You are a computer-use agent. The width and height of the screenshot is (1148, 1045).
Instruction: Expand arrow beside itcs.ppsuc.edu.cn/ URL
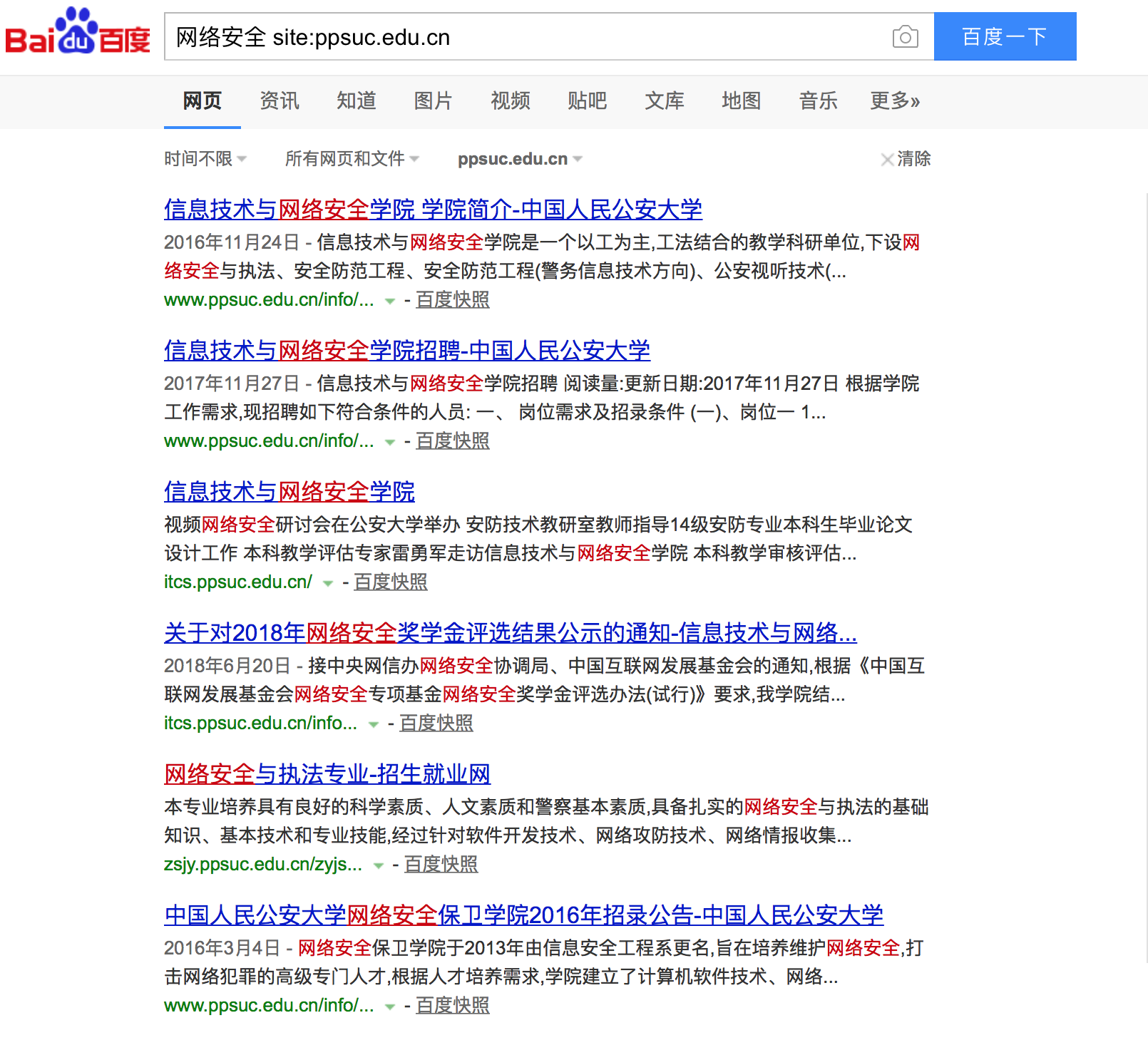(328, 584)
